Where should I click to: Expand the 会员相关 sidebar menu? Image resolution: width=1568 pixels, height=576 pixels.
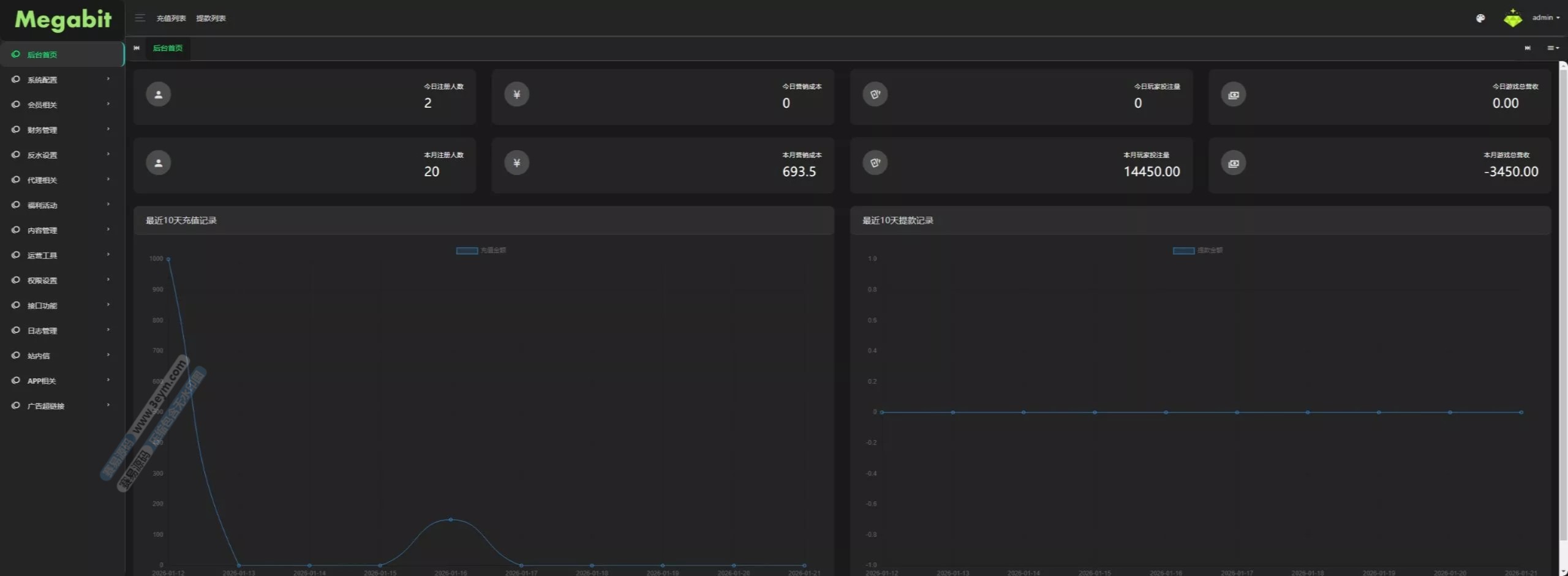pos(61,105)
